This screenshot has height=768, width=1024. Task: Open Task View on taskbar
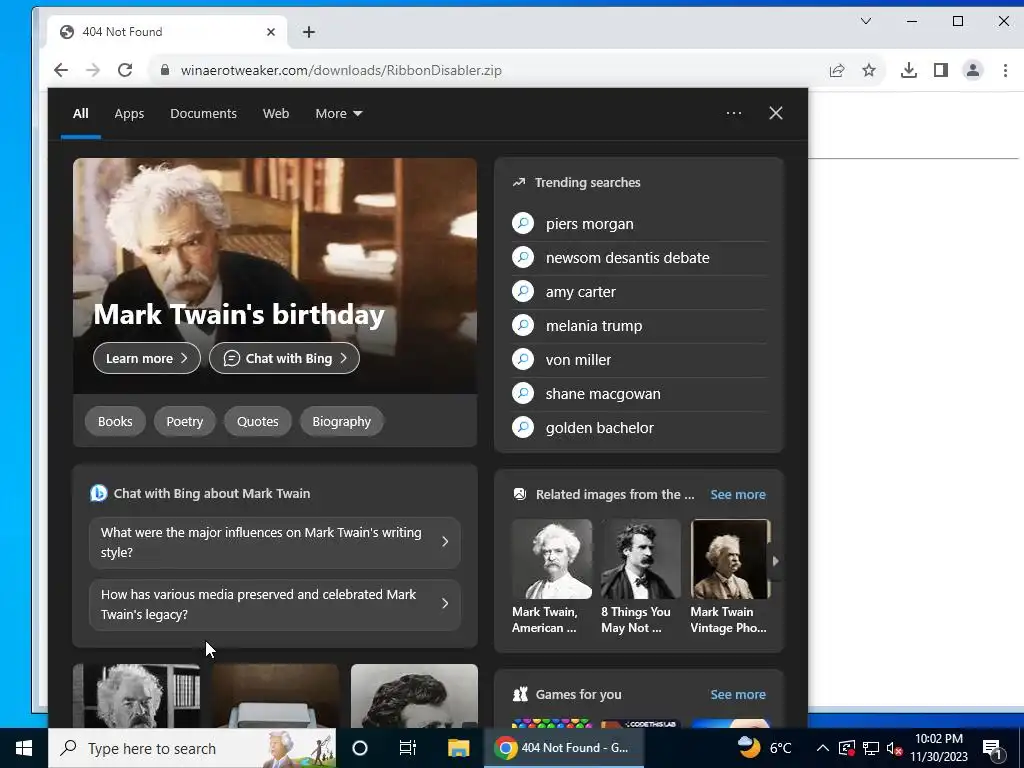click(x=408, y=748)
